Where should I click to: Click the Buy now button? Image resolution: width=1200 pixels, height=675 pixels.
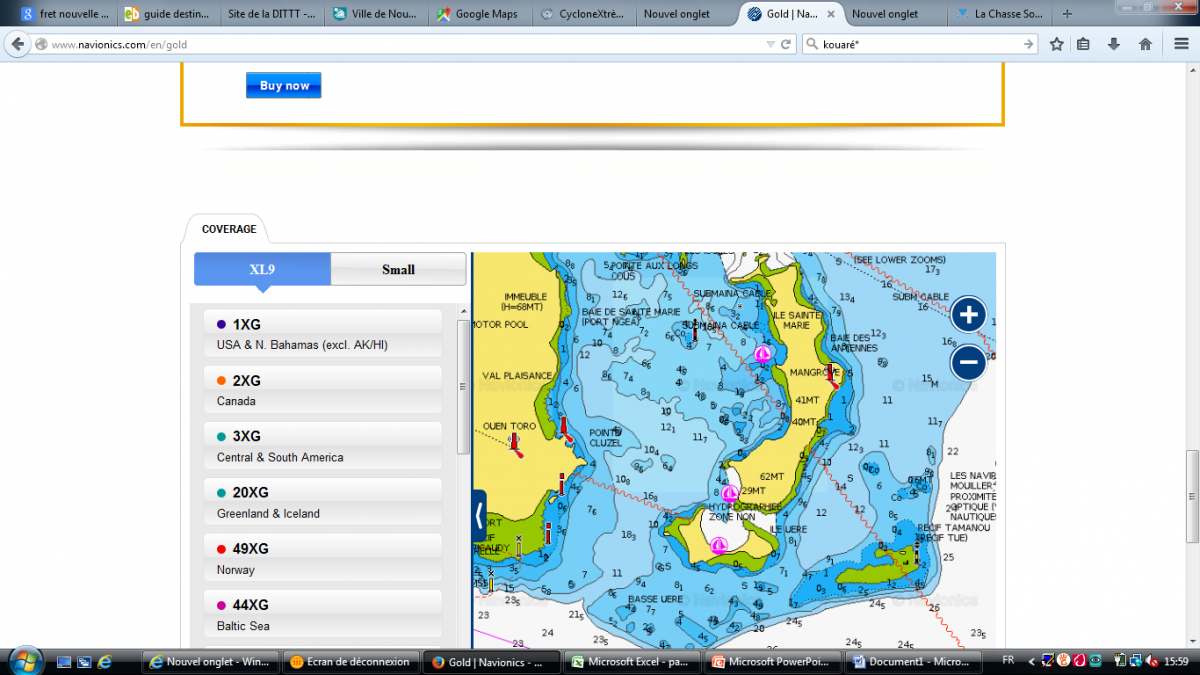[284, 86]
